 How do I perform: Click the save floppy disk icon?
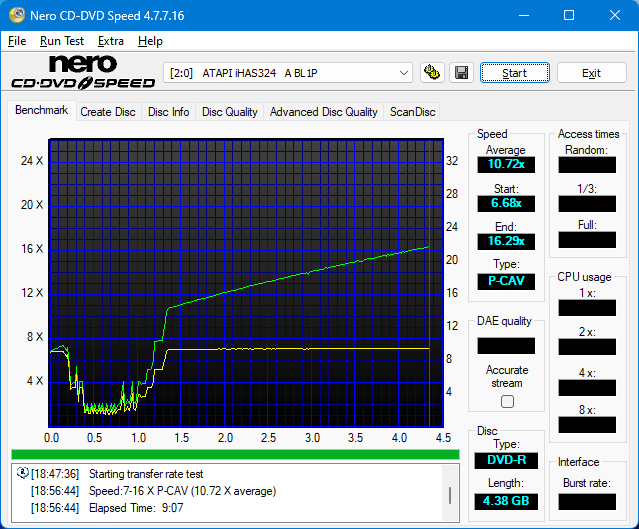point(461,73)
